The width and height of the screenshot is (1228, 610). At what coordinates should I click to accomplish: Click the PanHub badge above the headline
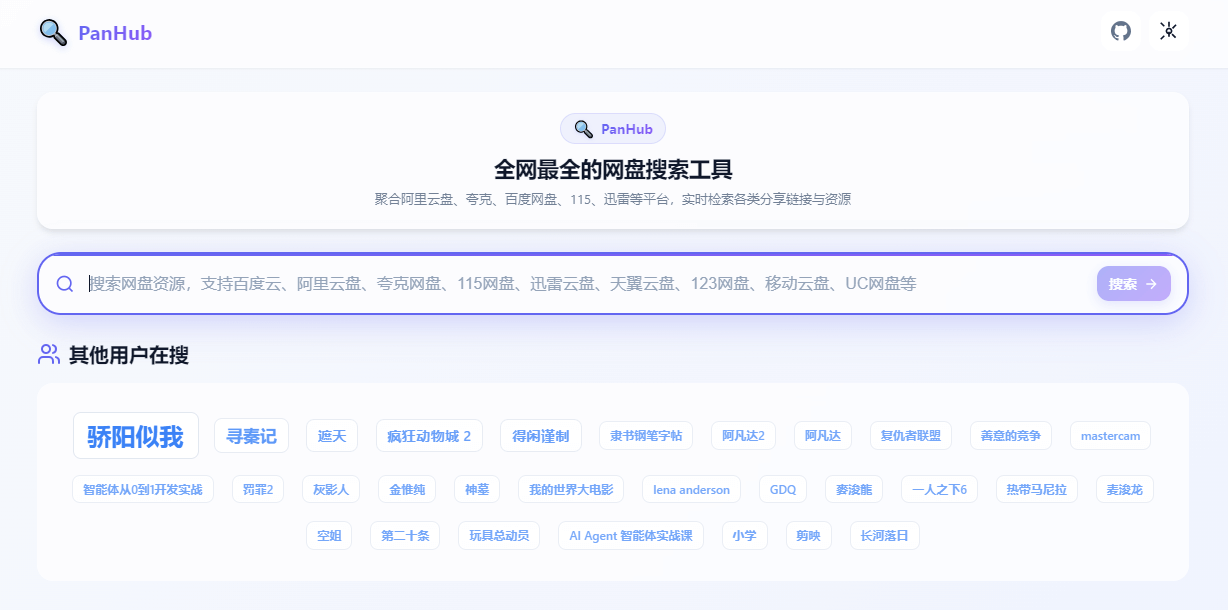pos(613,129)
